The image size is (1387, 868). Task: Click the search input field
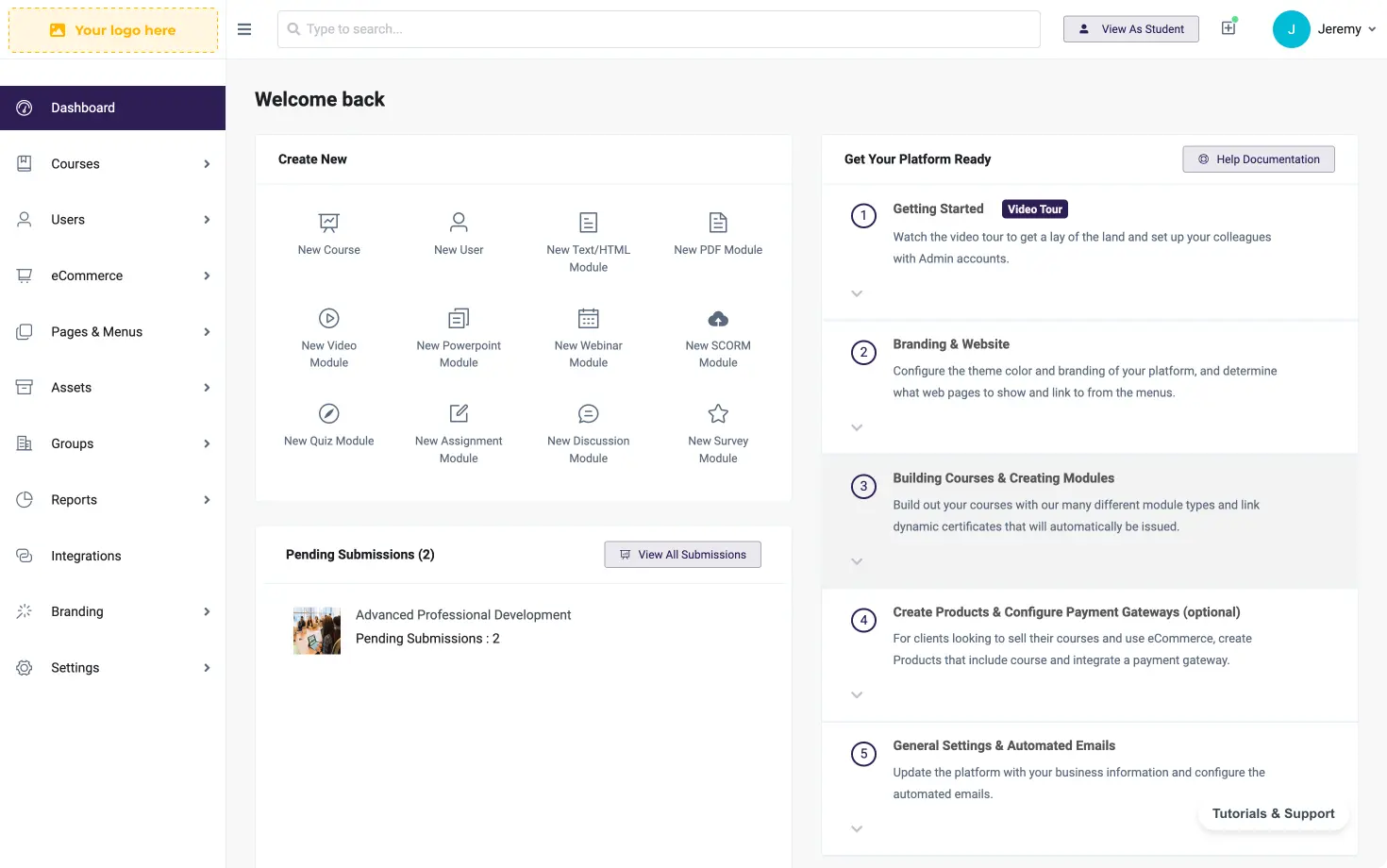tap(658, 28)
